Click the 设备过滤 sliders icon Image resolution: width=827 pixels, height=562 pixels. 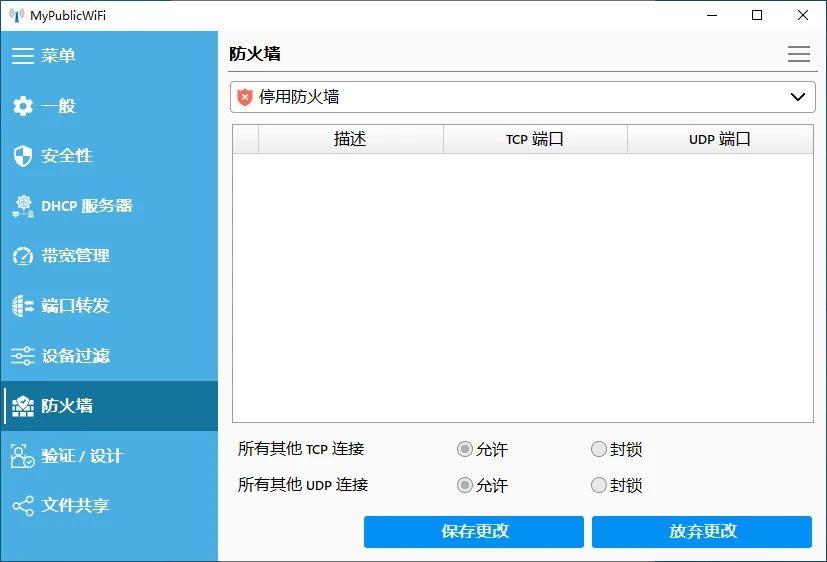[23, 356]
